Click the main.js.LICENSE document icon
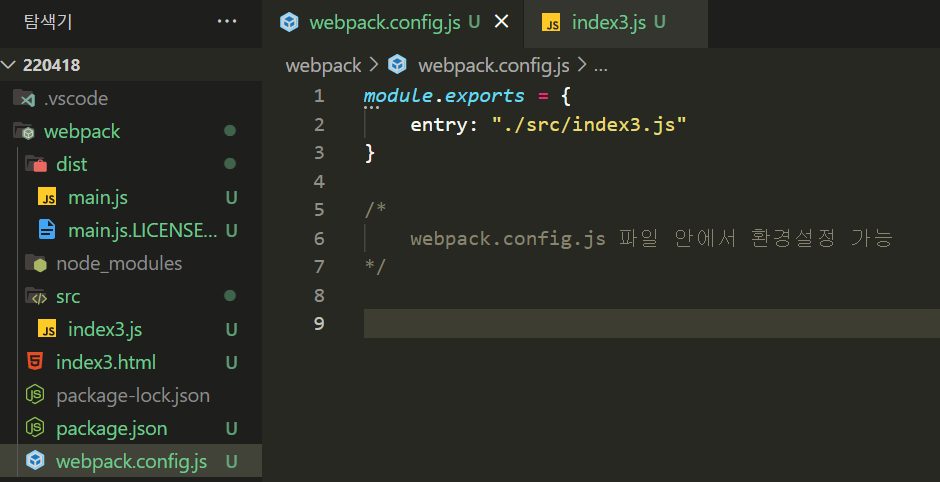This screenshot has width=940, height=482. click(47, 230)
